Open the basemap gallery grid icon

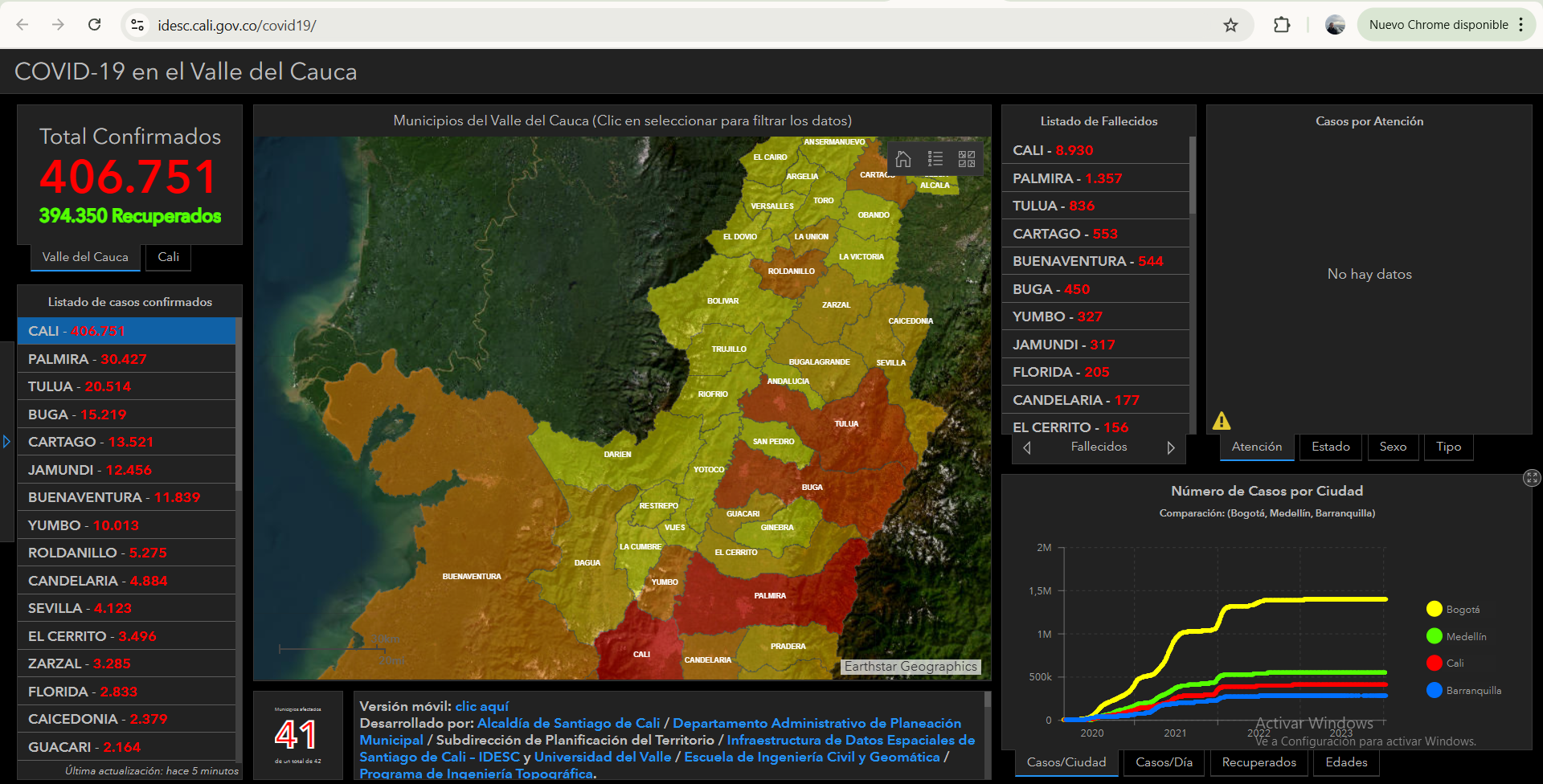[967, 159]
